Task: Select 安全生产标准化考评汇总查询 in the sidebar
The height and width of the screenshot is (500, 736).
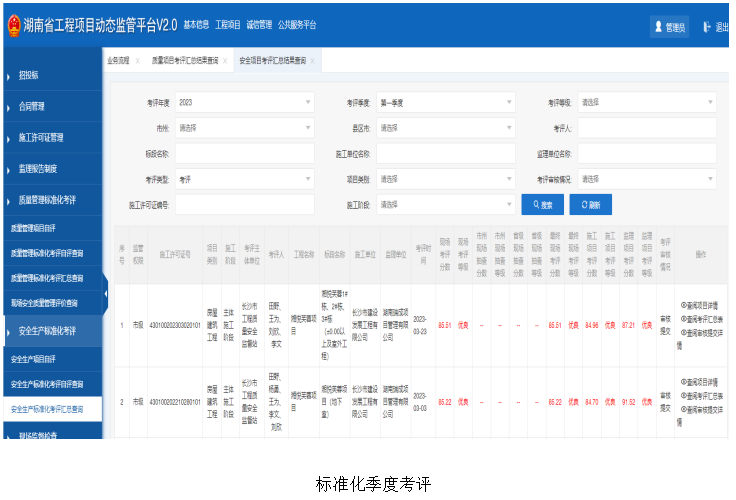Action: 53,409
